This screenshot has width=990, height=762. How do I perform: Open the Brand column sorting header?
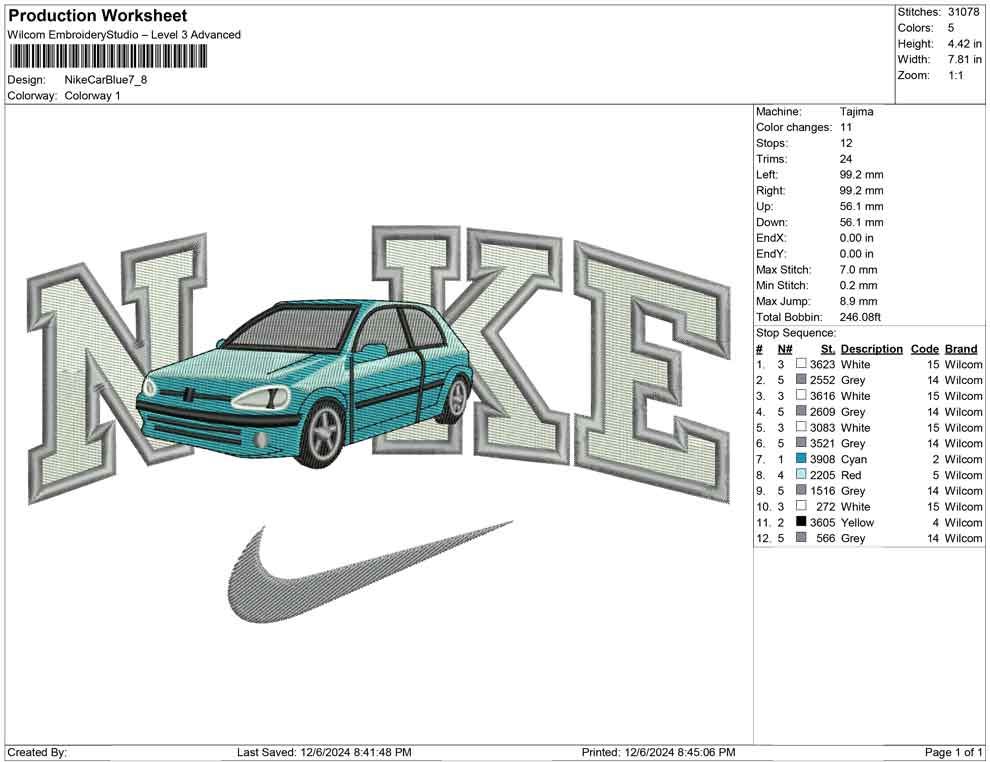960,348
